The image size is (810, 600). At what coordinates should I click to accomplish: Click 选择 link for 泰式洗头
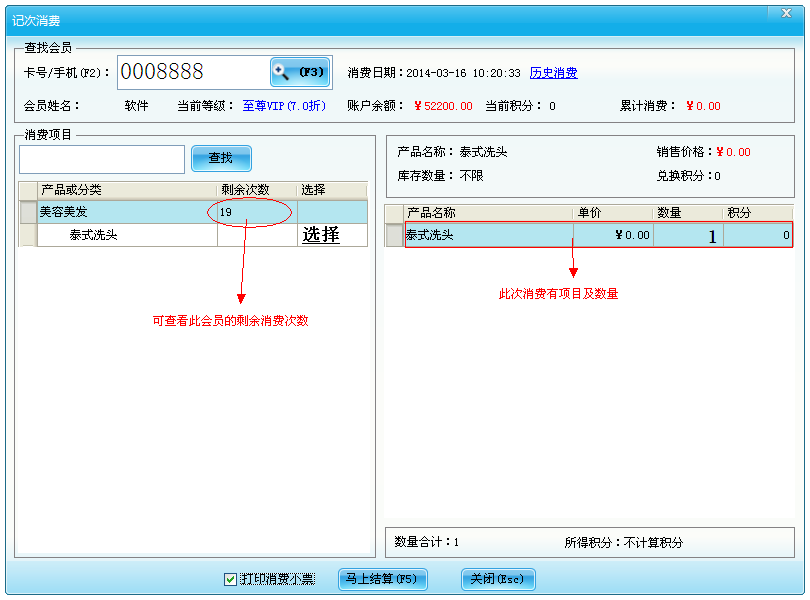pyautogui.click(x=321, y=235)
